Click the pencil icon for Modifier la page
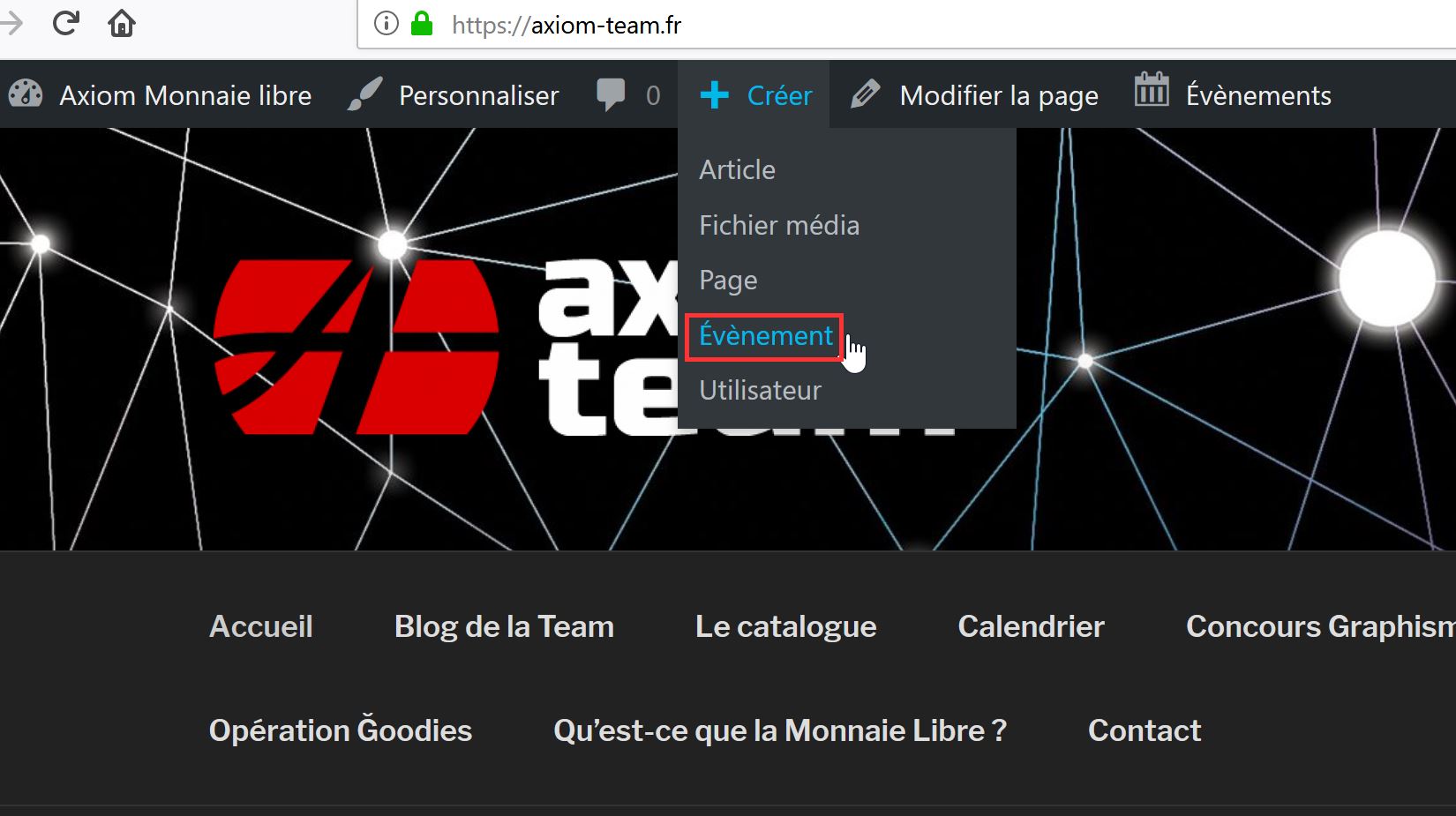1456x816 pixels. 866,94
